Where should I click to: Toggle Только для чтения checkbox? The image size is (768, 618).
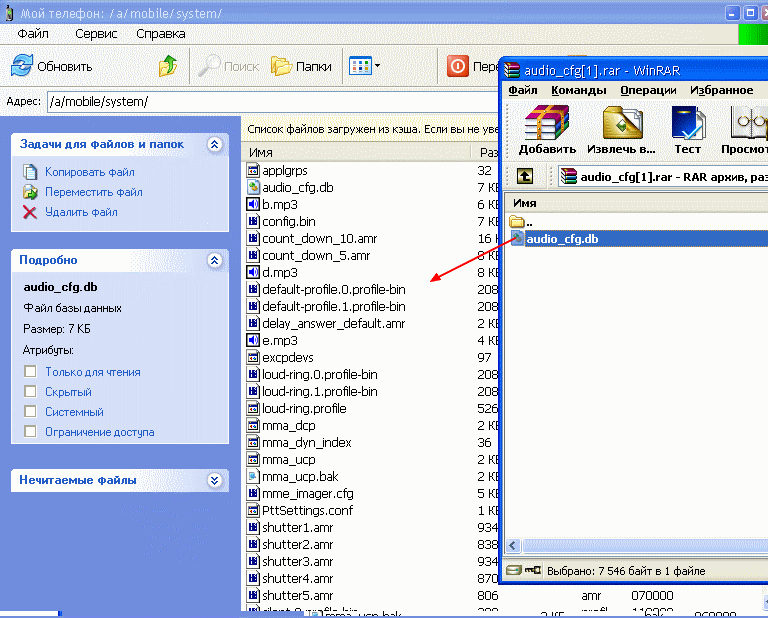coord(30,372)
